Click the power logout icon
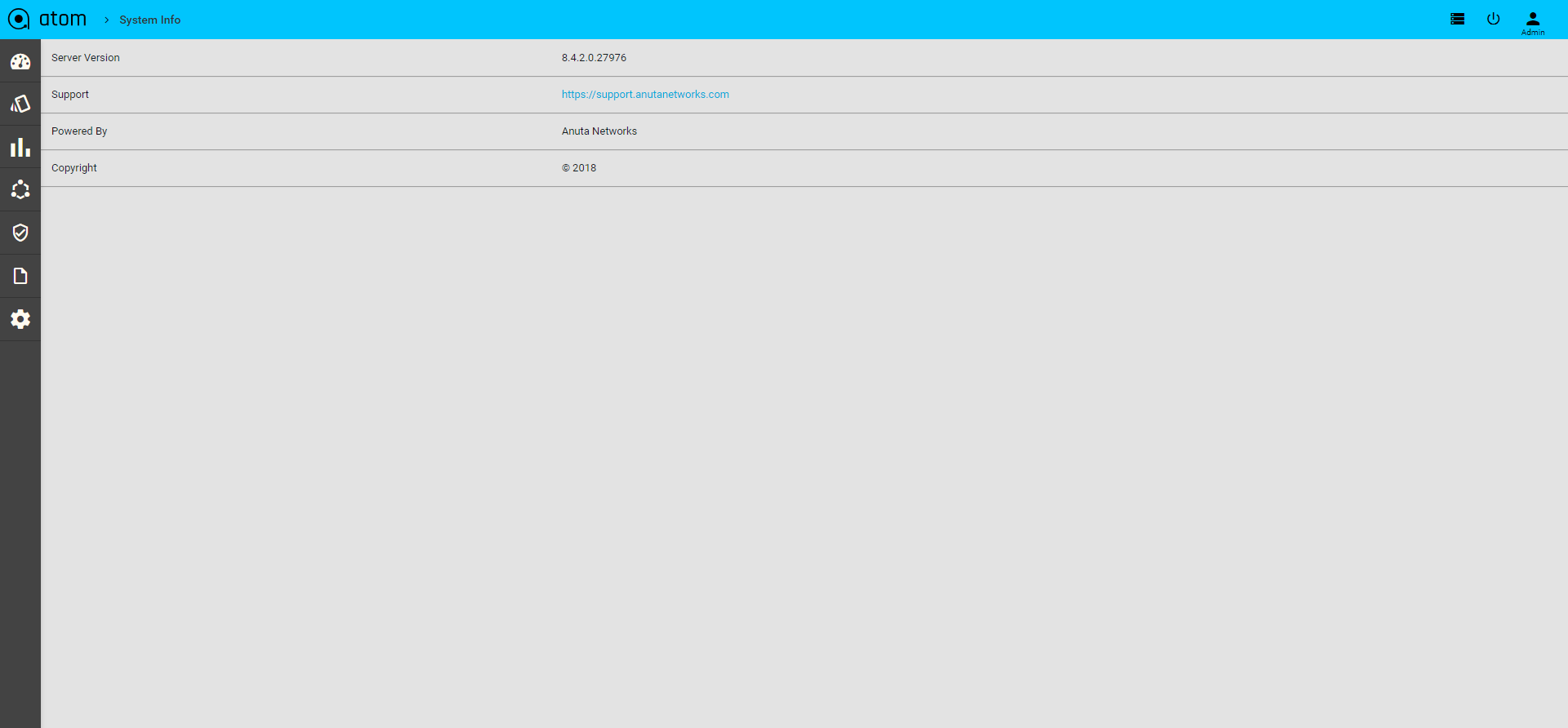 1494,19
